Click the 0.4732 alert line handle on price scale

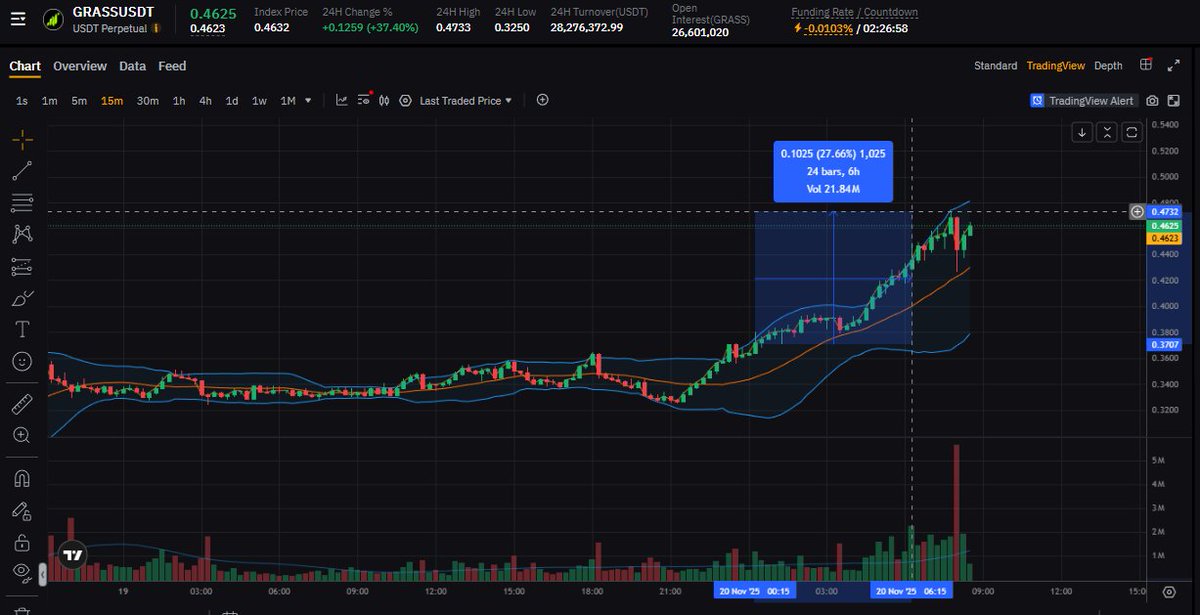click(x=1138, y=211)
